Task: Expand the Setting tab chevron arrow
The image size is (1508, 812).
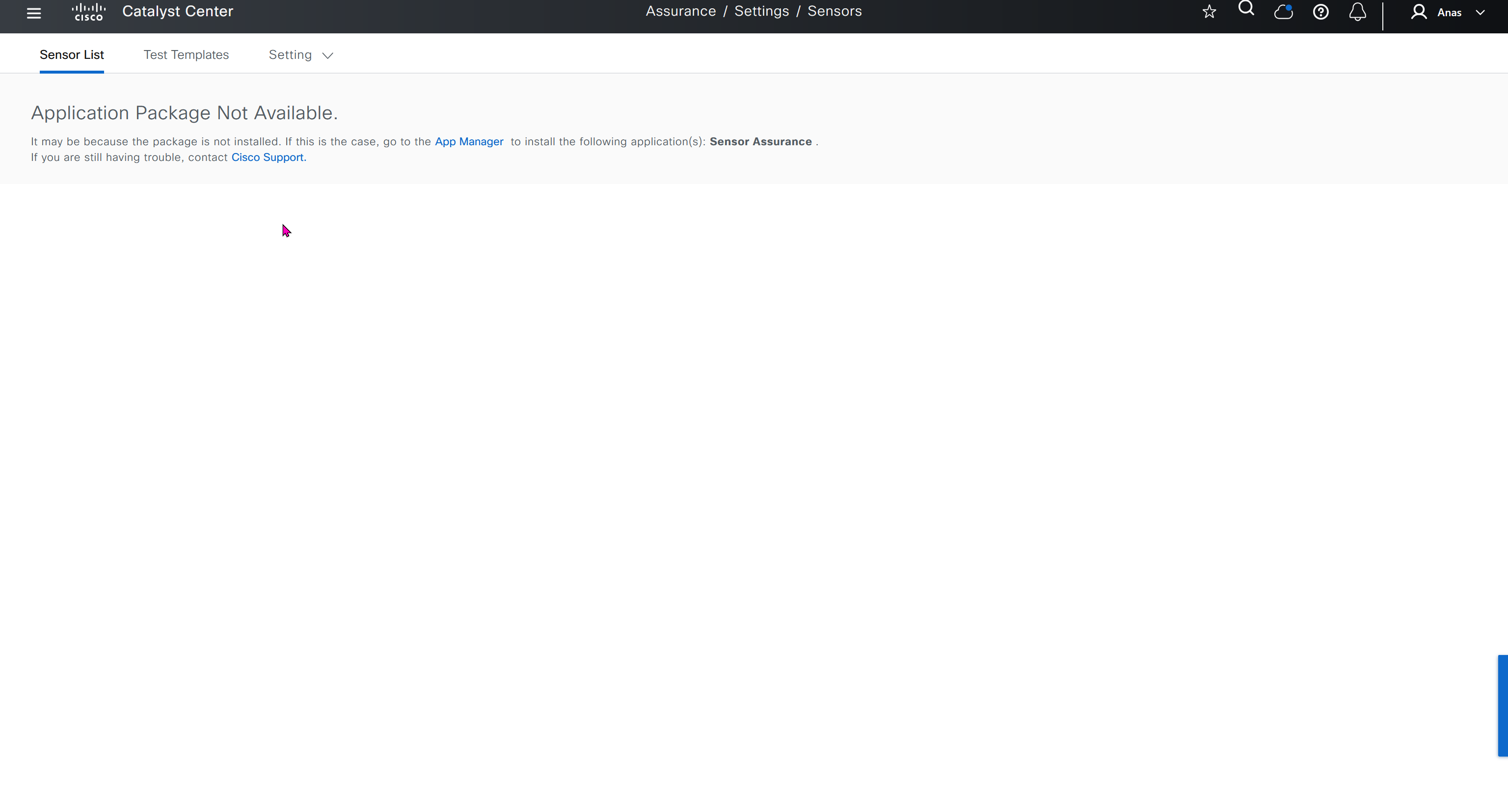Action: coord(328,55)
